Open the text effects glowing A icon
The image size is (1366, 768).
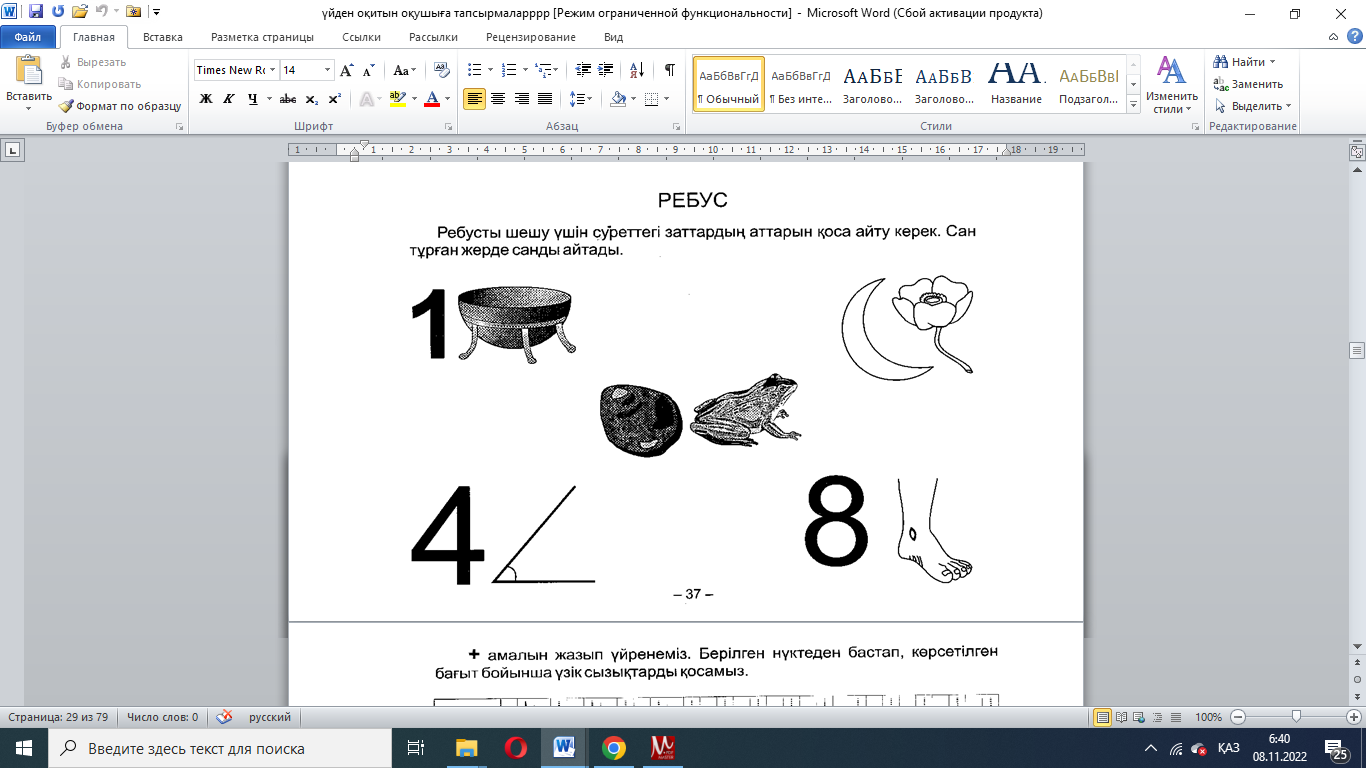tap(368, 99)
